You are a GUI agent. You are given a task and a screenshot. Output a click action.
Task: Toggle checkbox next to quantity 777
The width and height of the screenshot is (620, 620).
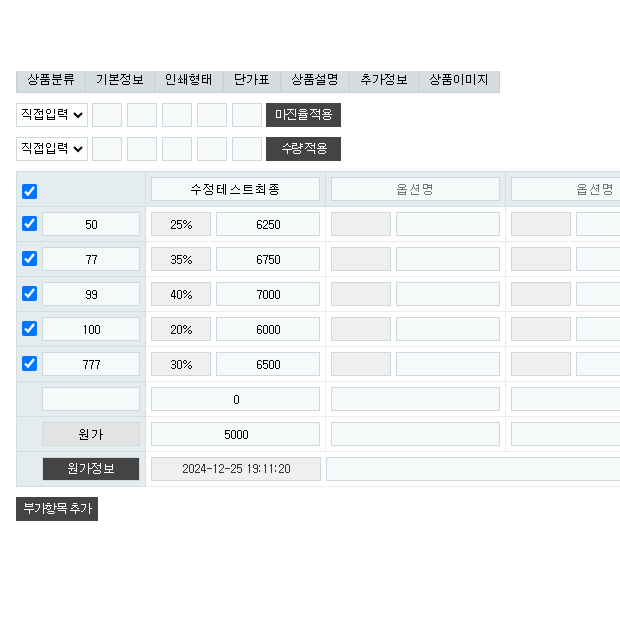[x=29, y=364]
